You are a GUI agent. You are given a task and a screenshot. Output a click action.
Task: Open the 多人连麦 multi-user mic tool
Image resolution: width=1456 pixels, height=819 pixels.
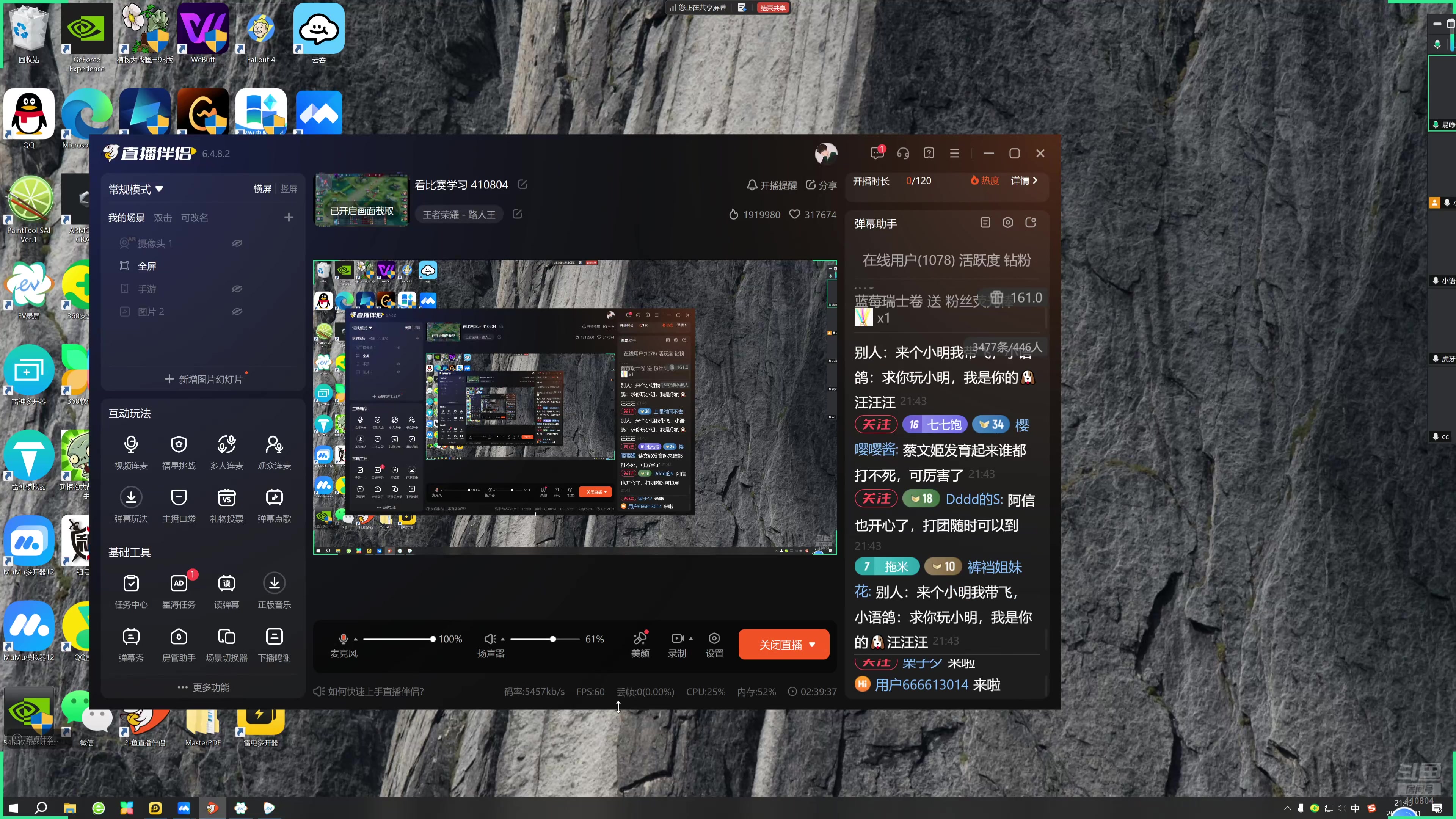pos(226,452)
